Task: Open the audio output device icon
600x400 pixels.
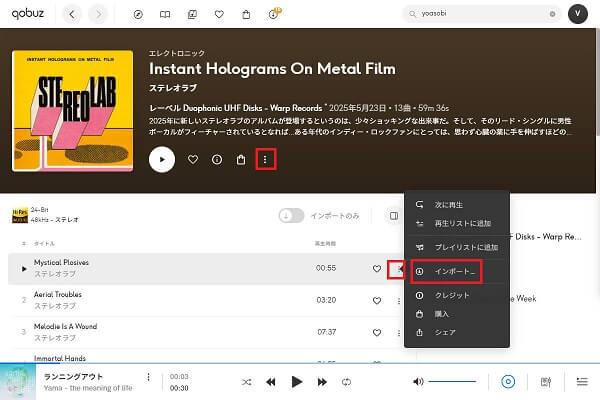Action: (508, 382)
